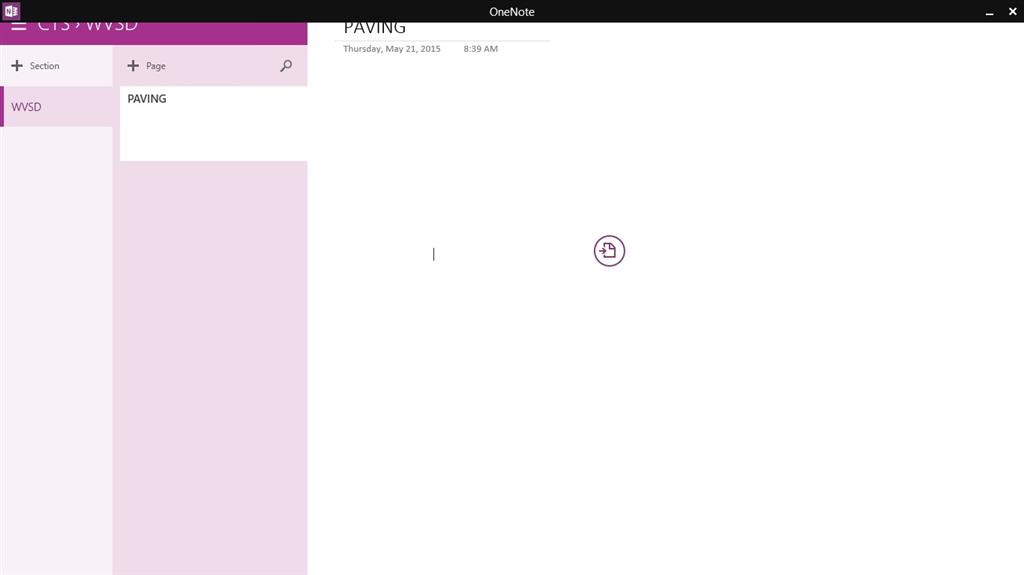This screenshot has height=575, width=1024.
Task: Open the PAVING page in list
Action: pyautogui.click(x=214, y=123)
